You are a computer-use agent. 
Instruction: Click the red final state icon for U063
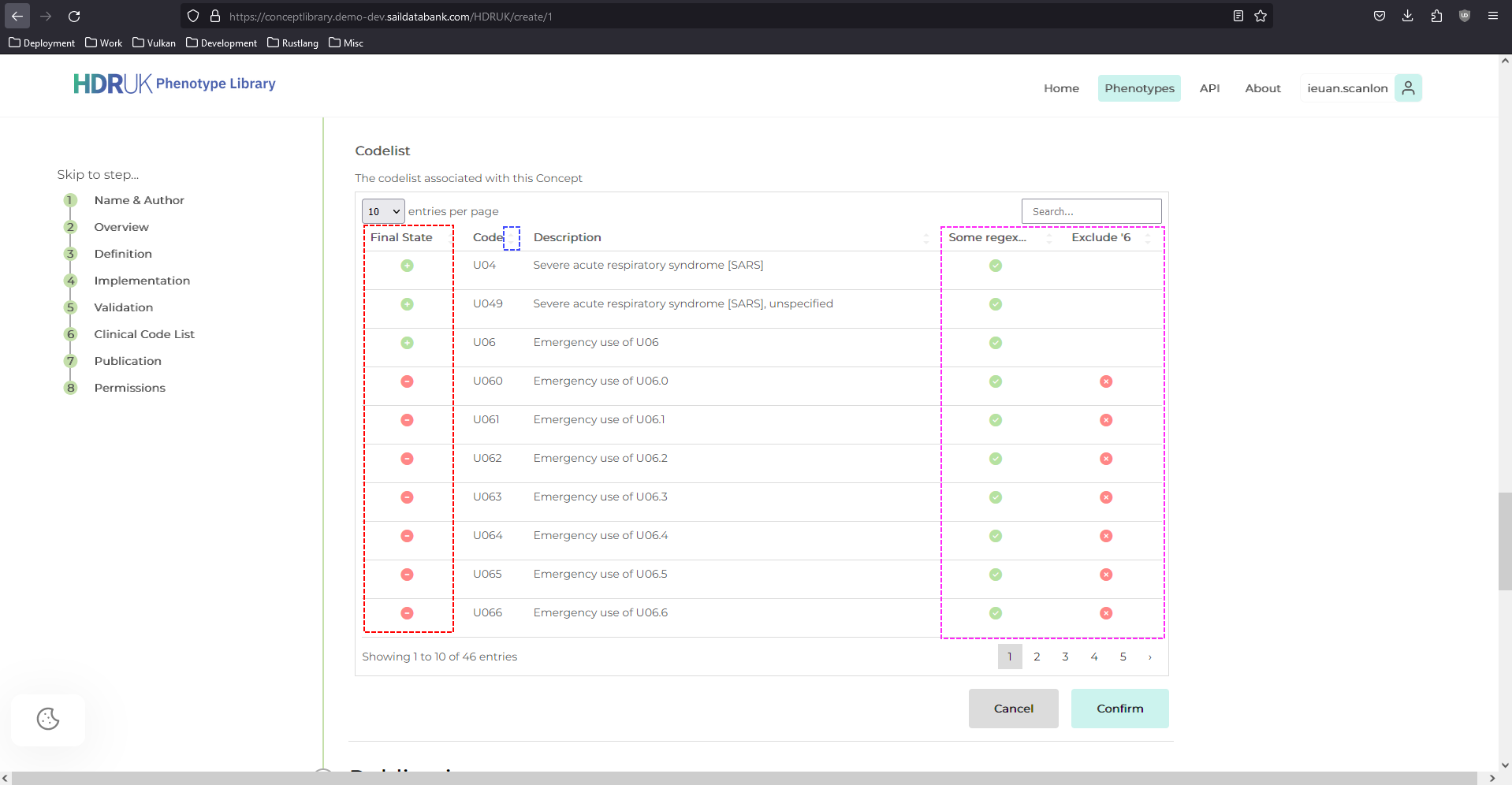[407, 497]
